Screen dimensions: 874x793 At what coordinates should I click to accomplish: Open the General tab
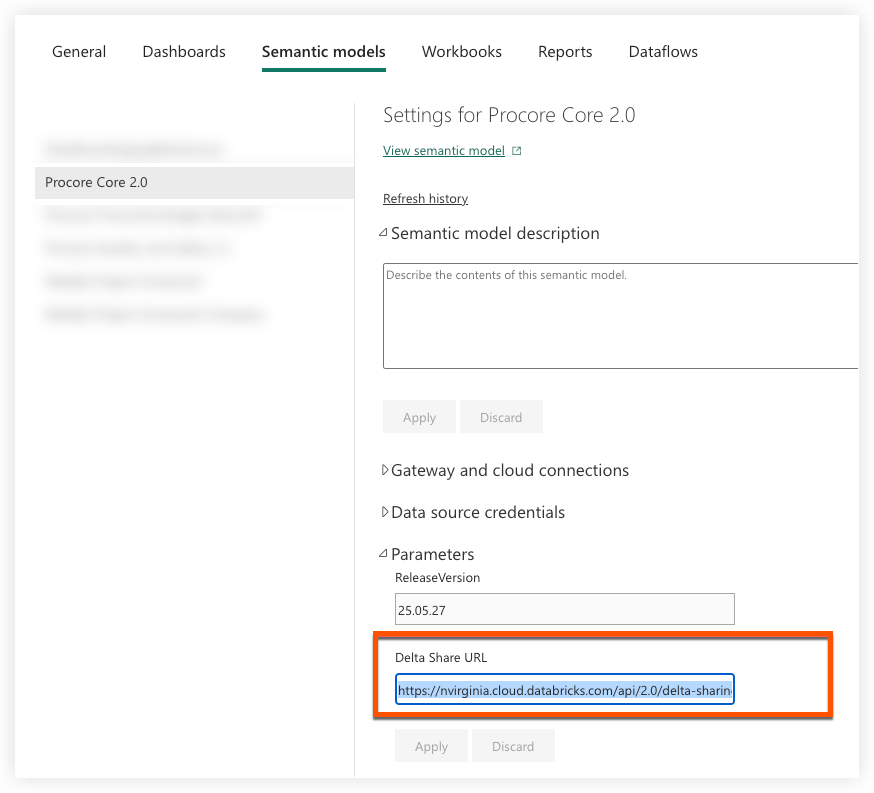(x=78, y=51)
